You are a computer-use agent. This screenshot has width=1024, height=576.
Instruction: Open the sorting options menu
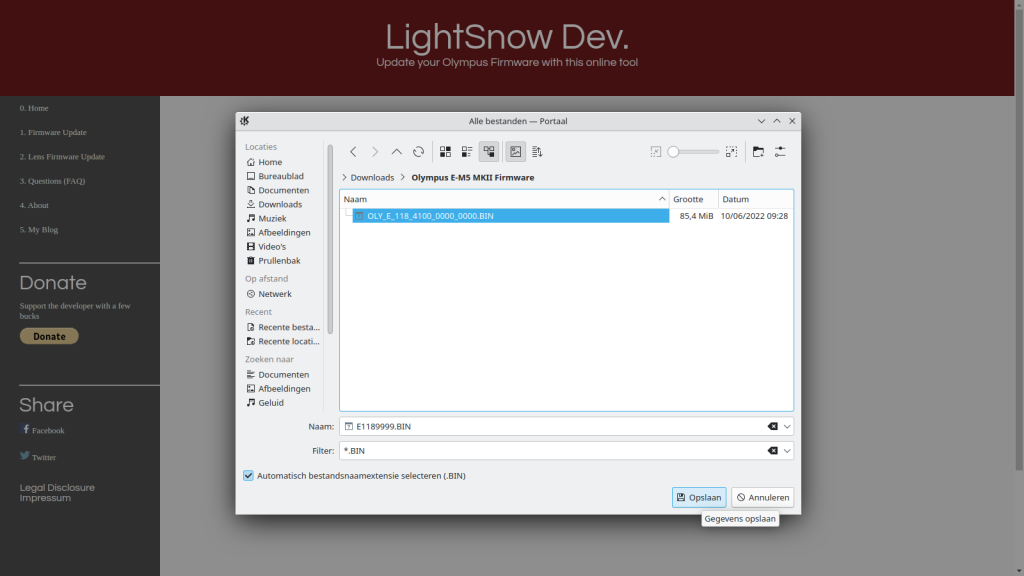click(537, 152)
